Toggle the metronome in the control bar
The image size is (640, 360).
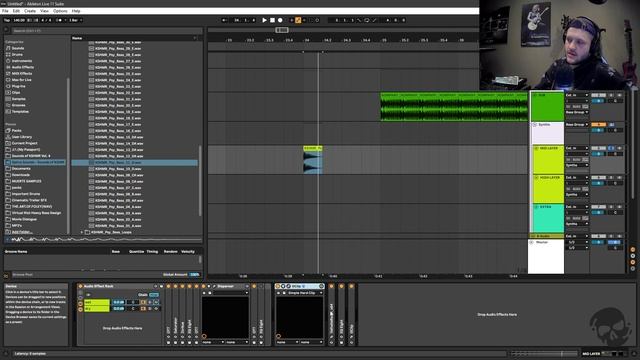tap(60, 20)
